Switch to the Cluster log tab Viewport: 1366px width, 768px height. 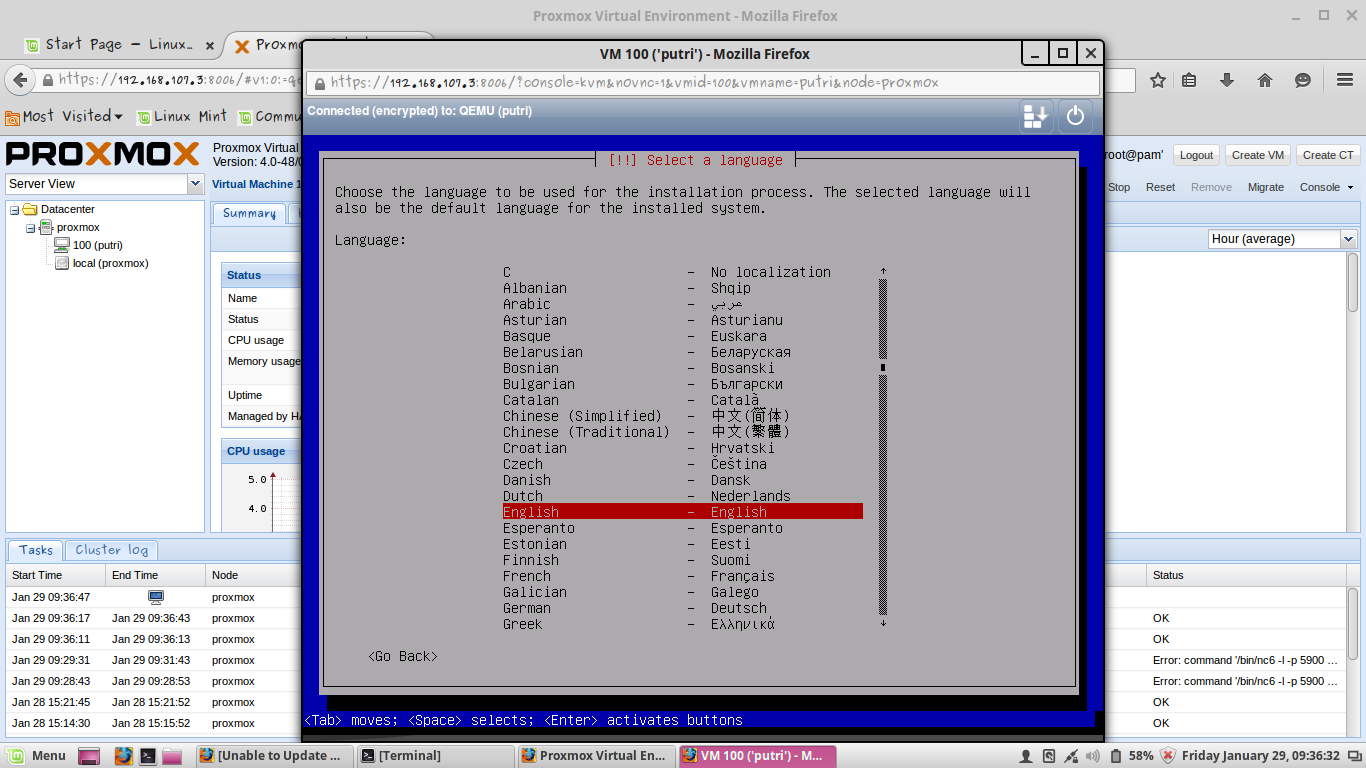pyautogui.click(x=111, y=550)
